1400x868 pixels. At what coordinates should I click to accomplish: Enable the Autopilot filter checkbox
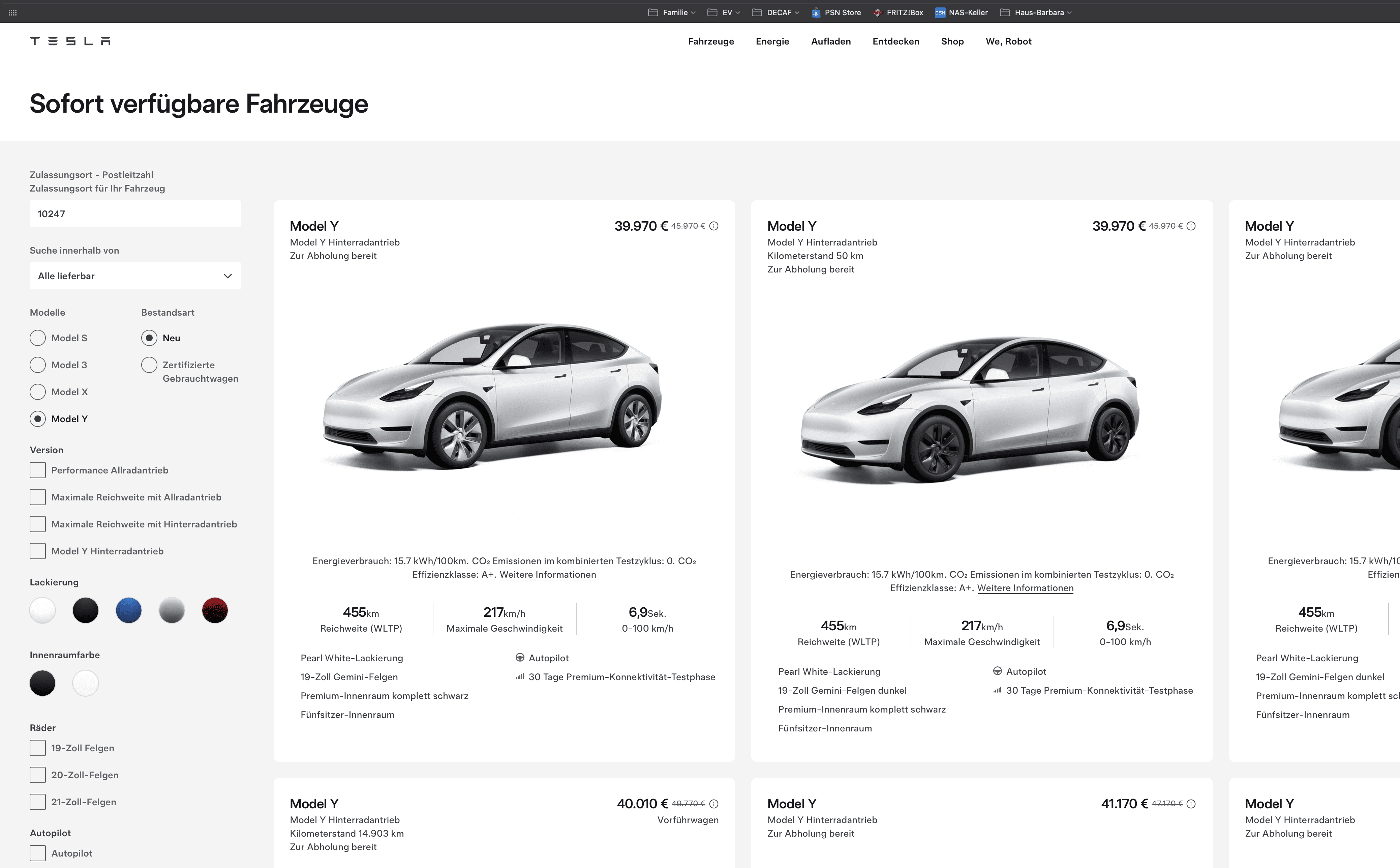coord(38,852)
